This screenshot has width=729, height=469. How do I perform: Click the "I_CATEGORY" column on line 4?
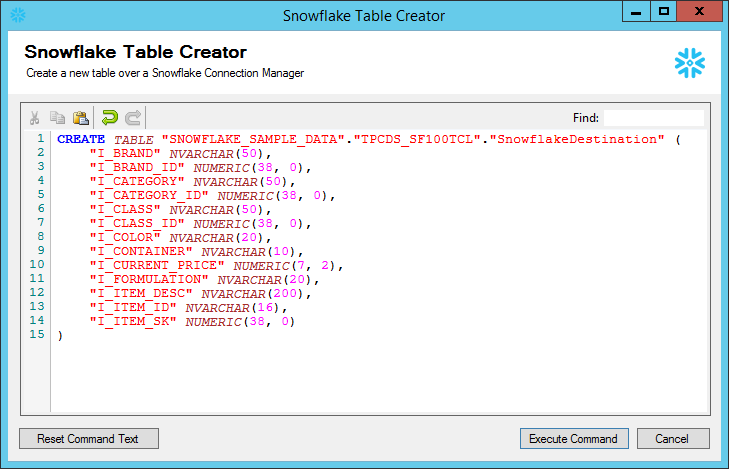tap(137, 181)
